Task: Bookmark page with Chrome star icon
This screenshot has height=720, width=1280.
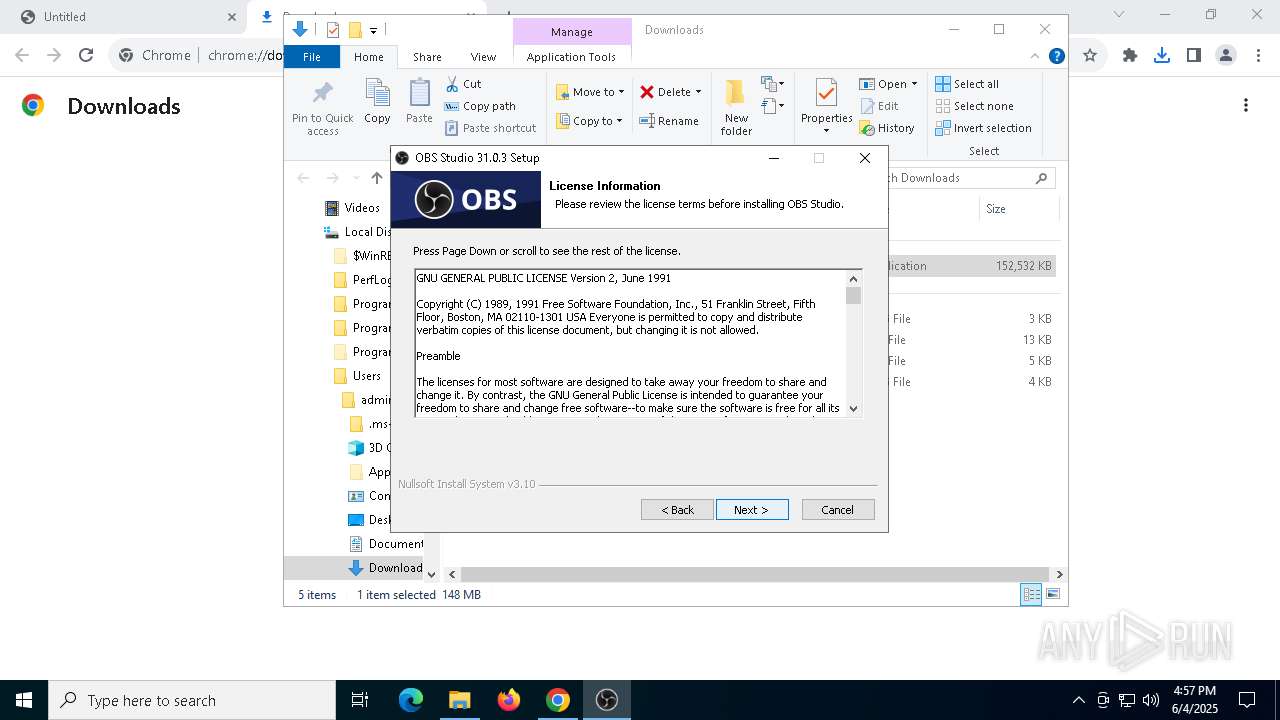Action: tap(1090, 56)
